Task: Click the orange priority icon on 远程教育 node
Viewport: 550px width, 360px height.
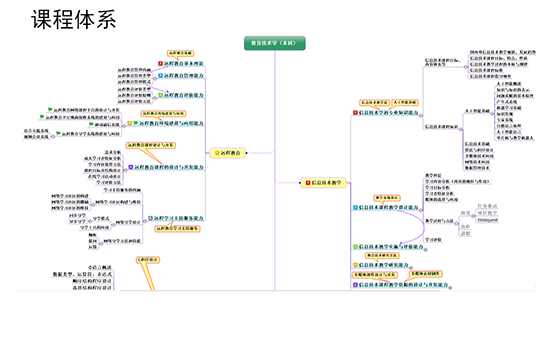Action: tap(217, 153)
